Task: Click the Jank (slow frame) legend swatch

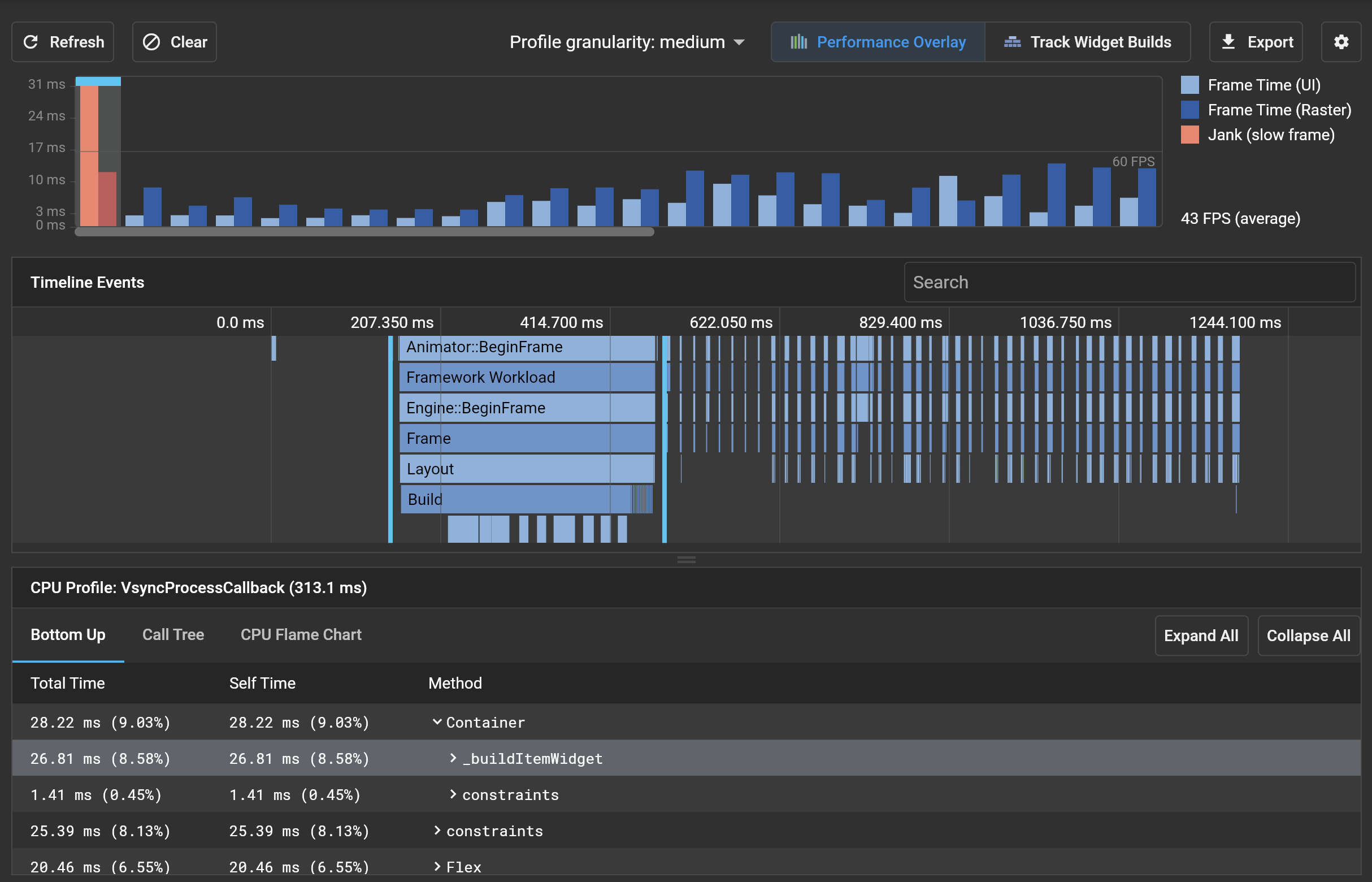Action: click(x=1190, y=135)
